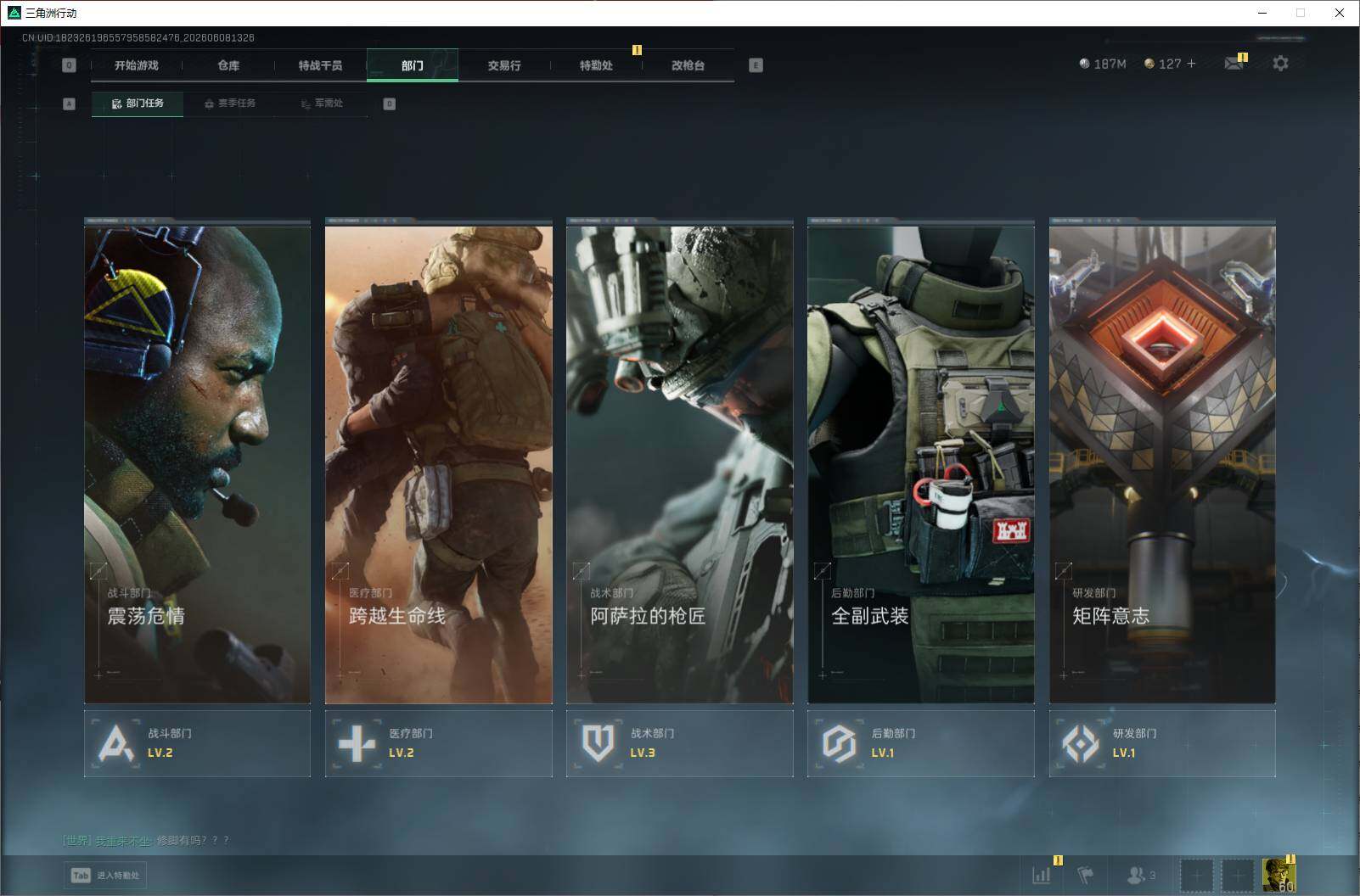The width and height of the screenshot is (1360, 896).
Task: Open the 军需处 sub-tab
Action: click(x=322, y=104)
